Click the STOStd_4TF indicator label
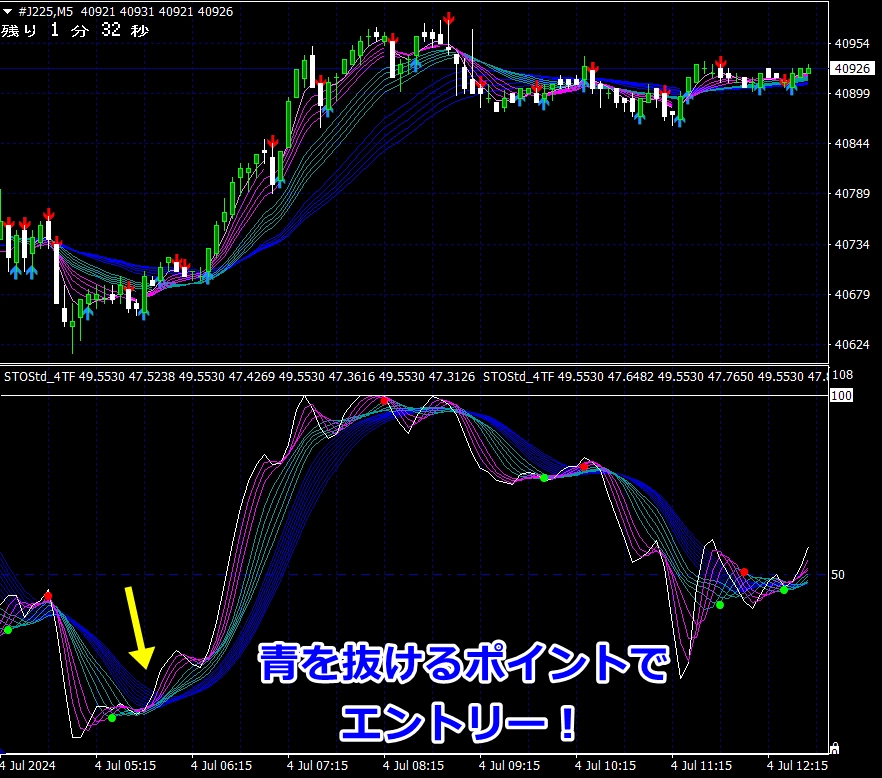 tap(40, 377)
